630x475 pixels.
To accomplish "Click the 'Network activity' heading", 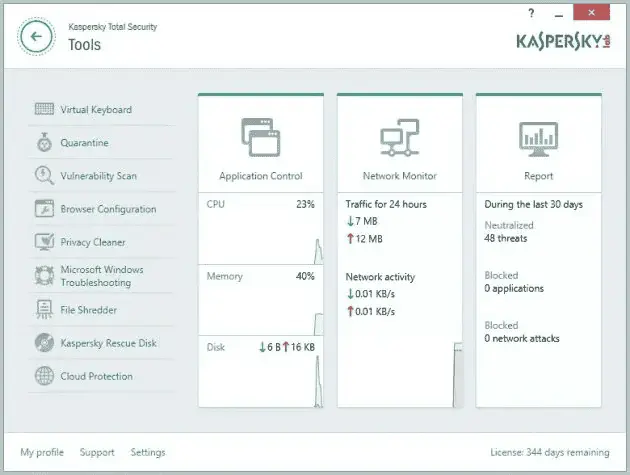I will 380,277.
